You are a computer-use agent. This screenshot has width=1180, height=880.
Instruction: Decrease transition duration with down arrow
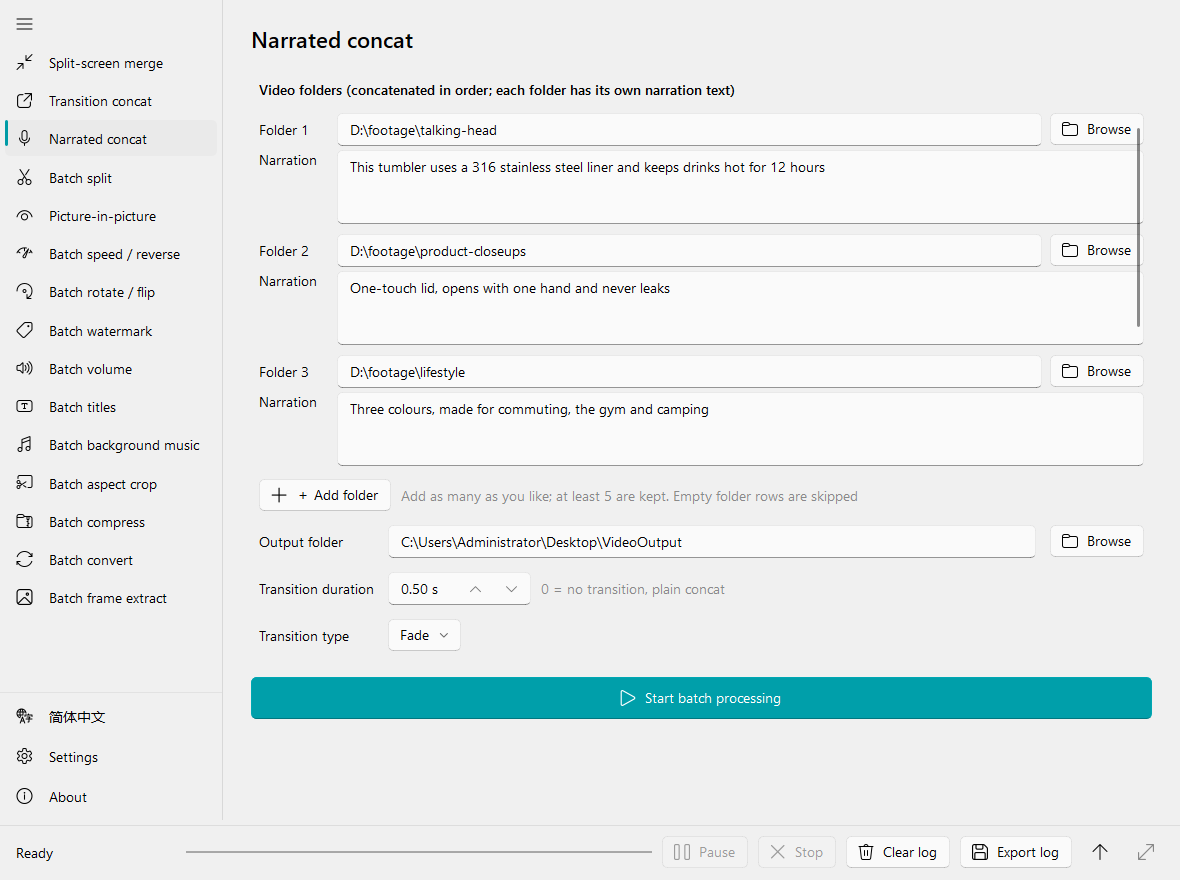512,589
